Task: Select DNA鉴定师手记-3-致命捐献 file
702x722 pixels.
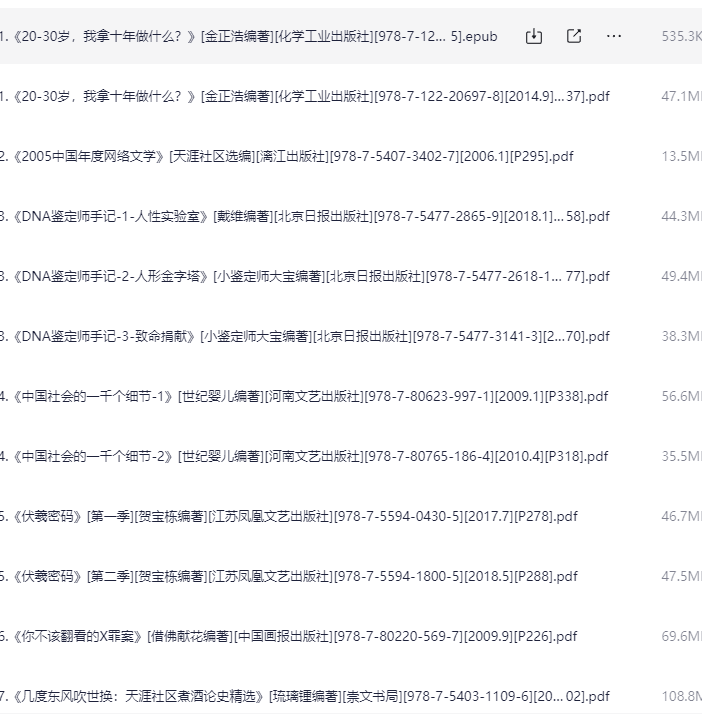Action: (300, 336)
